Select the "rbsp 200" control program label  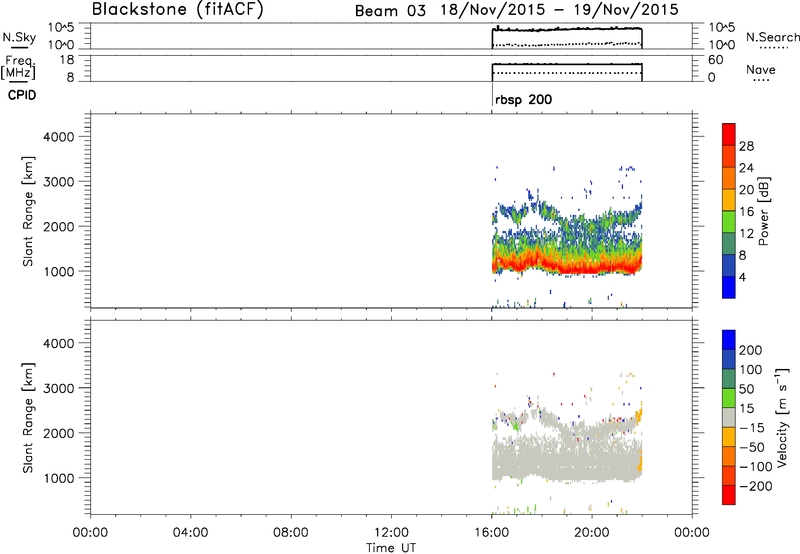click(523, 99)
